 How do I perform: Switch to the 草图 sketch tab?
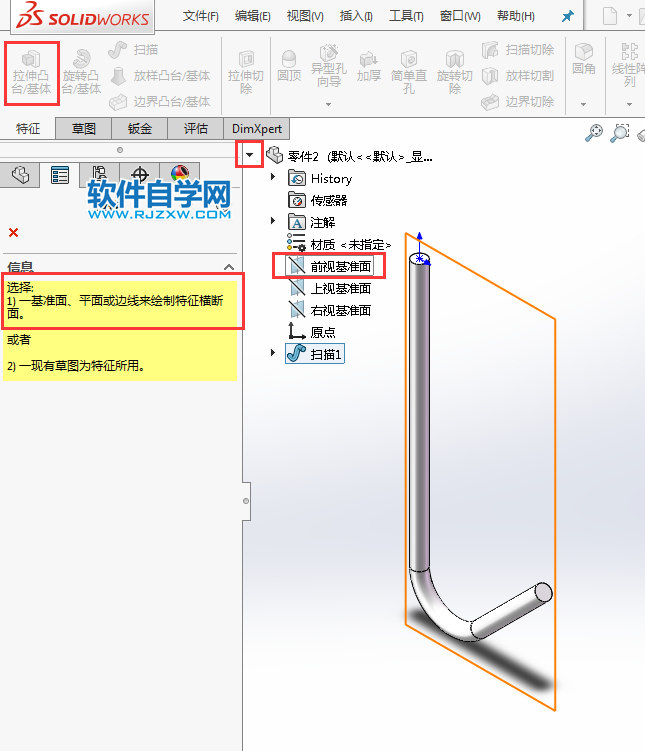[x=83, y=128]
